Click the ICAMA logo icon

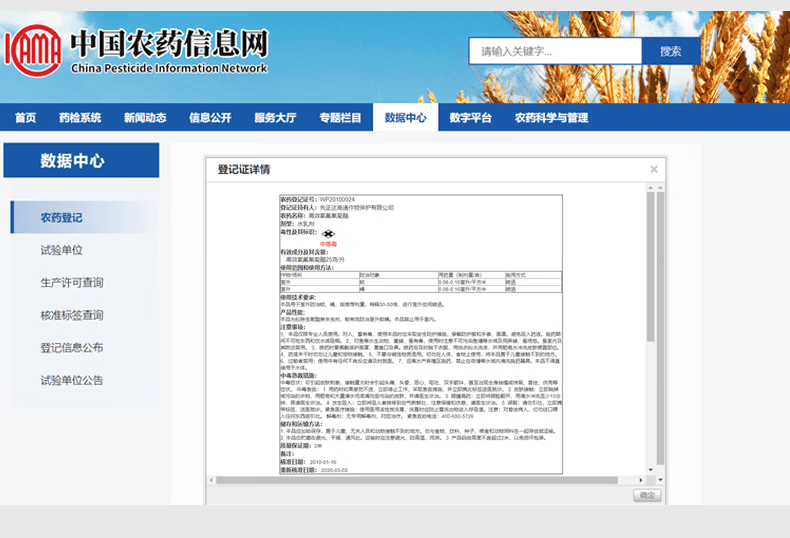tap(33, 50)
